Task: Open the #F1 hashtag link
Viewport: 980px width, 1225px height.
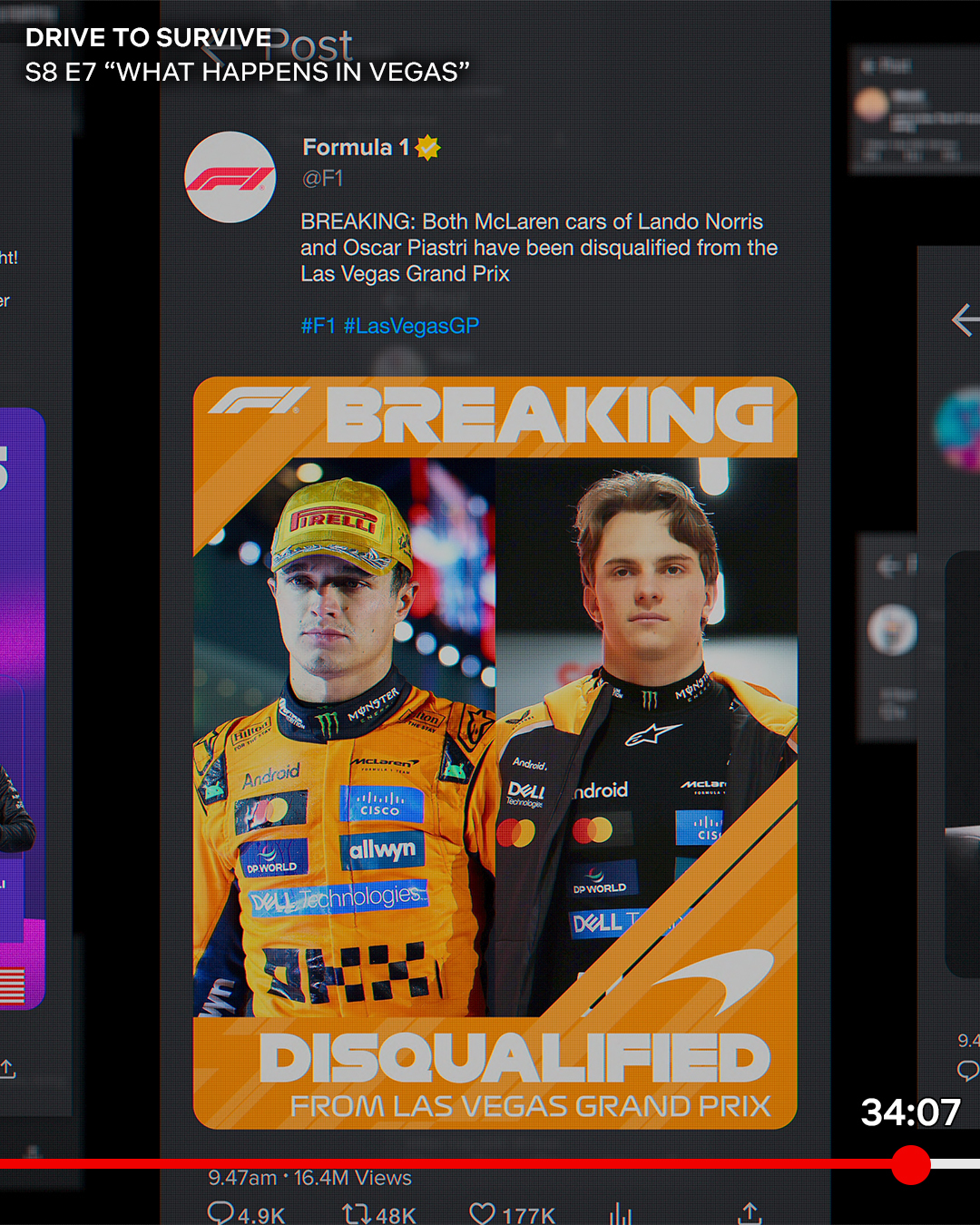Action: 318,326
